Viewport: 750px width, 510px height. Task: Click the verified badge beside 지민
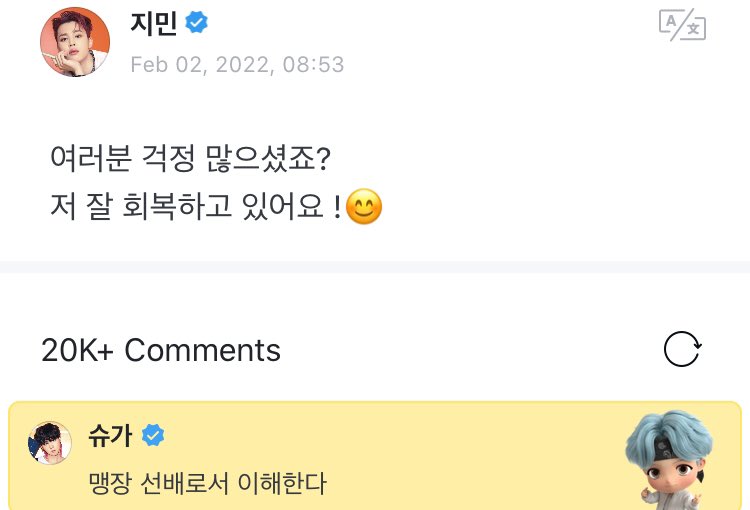click(197, 23)
